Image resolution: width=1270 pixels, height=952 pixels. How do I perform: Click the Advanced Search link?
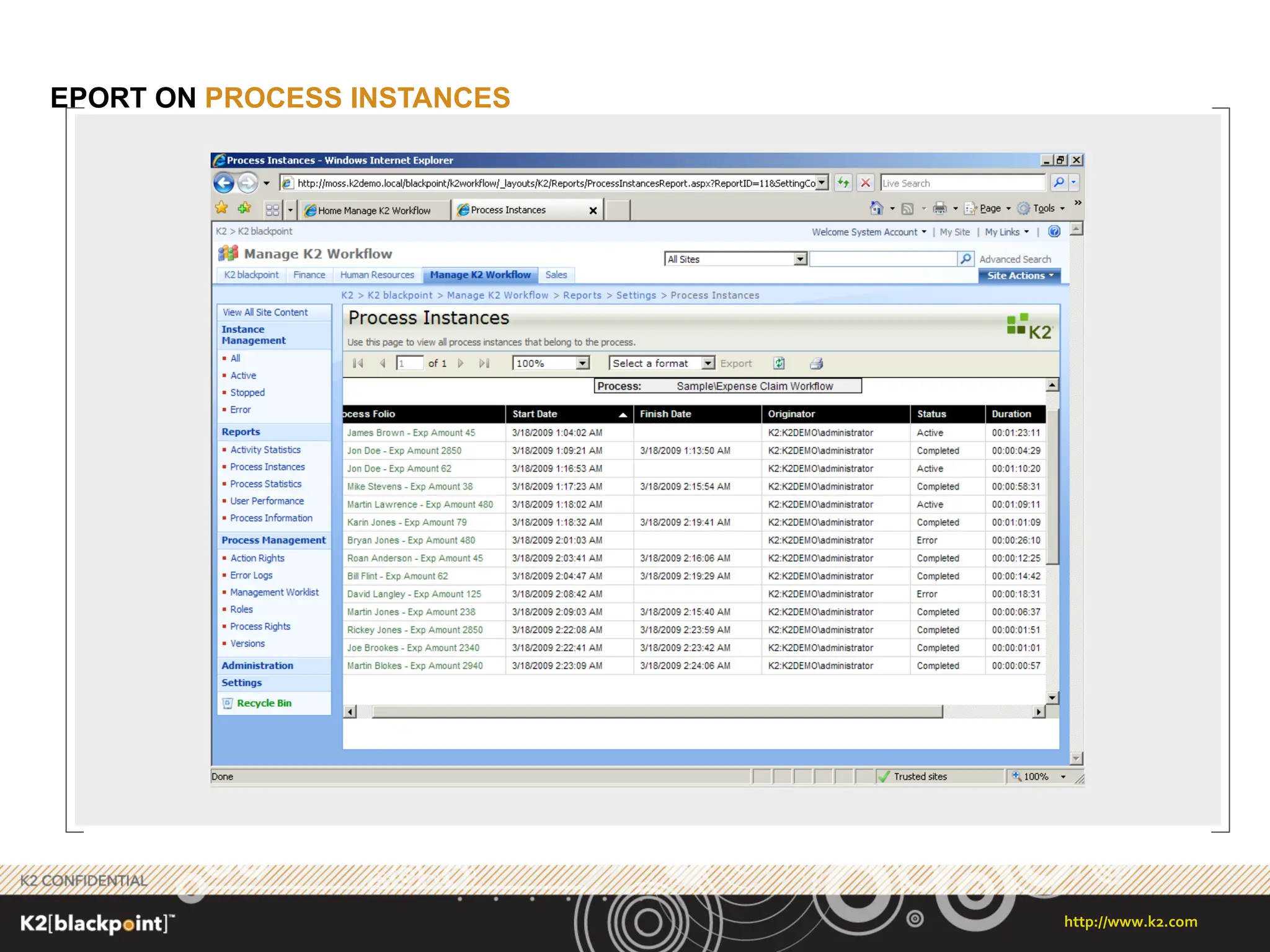(1015, 259)
